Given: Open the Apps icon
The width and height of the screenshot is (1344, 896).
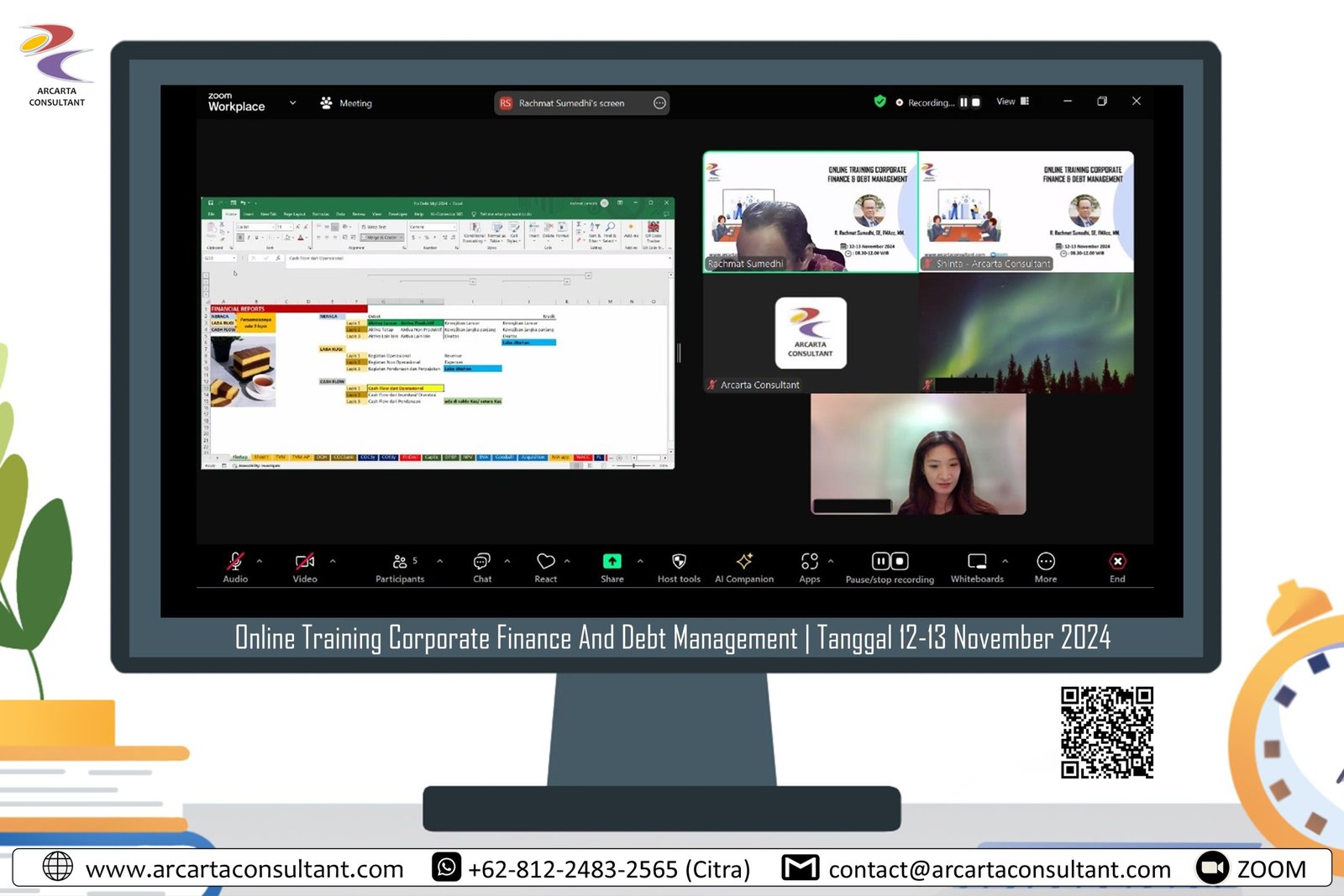Looking at the screenshot, I should (x=810, y=562).
